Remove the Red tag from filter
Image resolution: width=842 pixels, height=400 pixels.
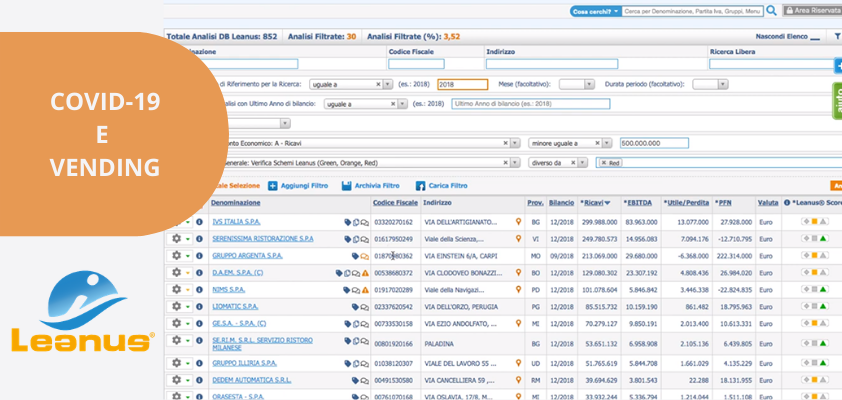point(604,163)
